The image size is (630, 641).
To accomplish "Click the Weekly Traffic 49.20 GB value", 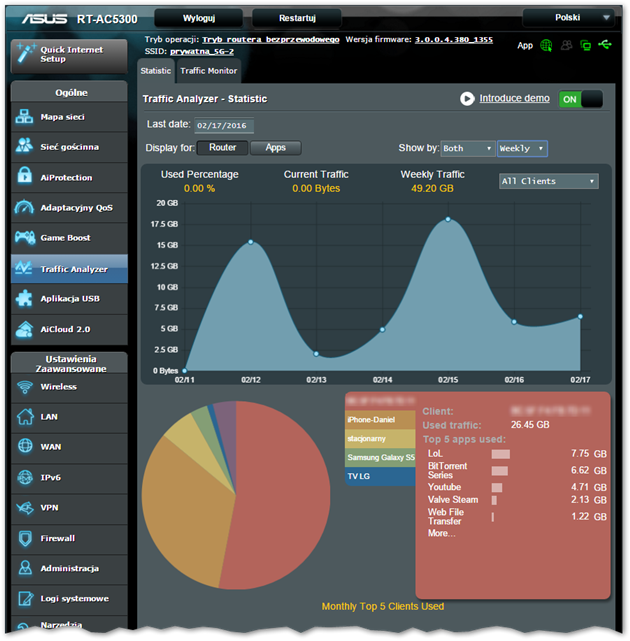I will point(432,188).
